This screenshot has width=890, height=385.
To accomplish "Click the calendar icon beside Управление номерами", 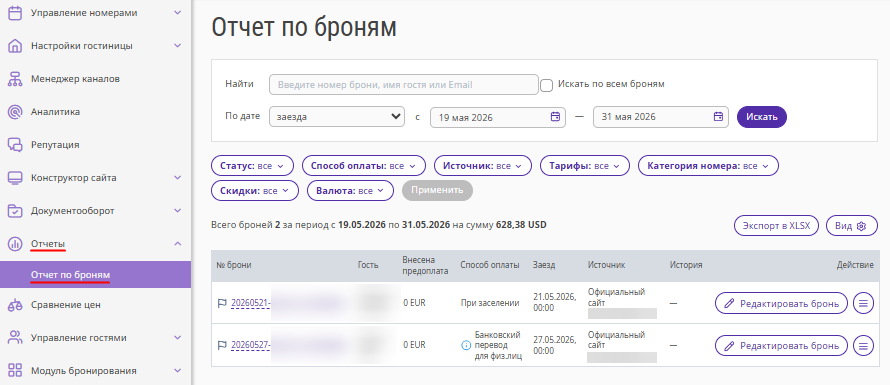I will (x=15, y=12).
